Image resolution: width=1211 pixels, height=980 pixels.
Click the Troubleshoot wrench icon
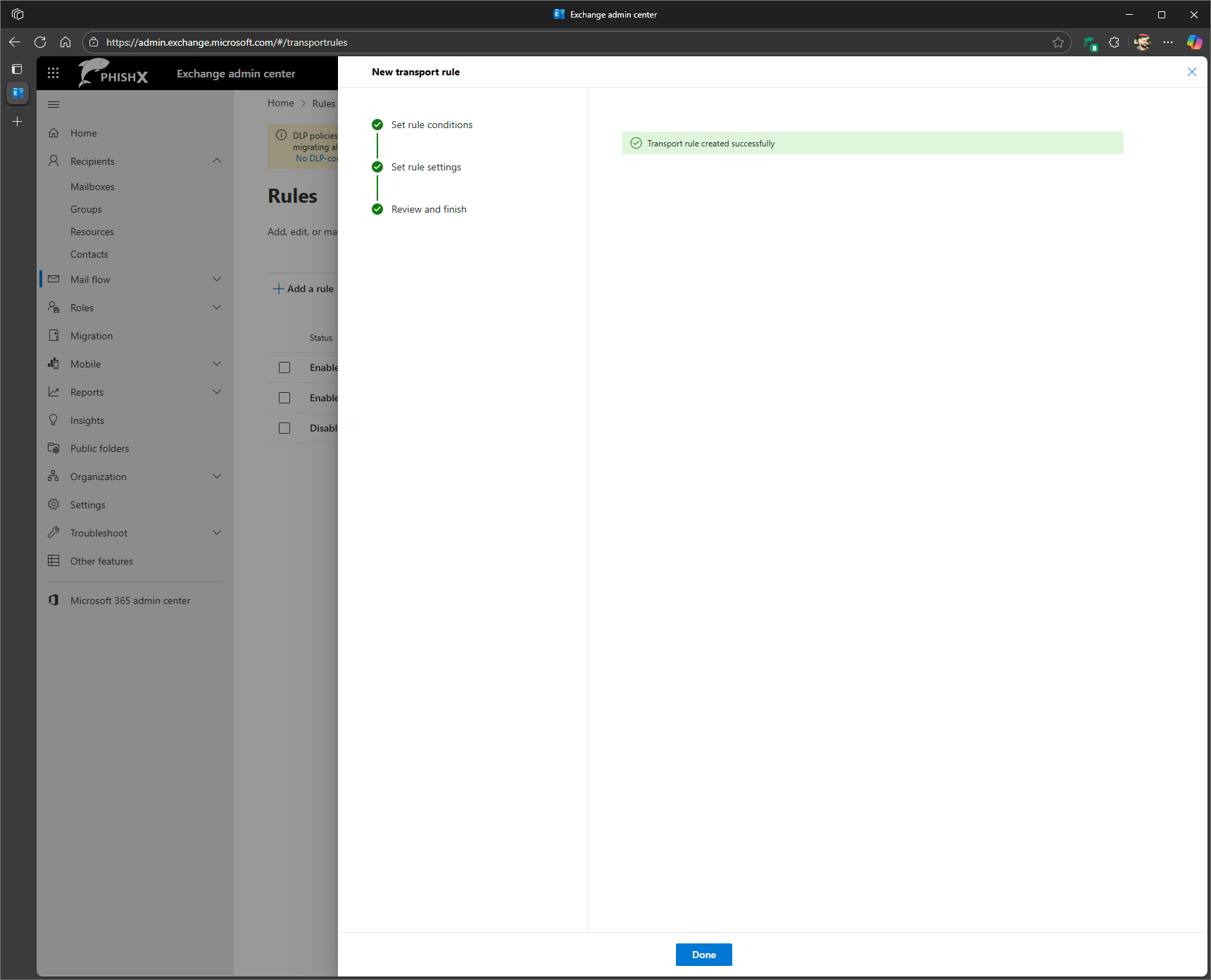click(x=54, y=533)
